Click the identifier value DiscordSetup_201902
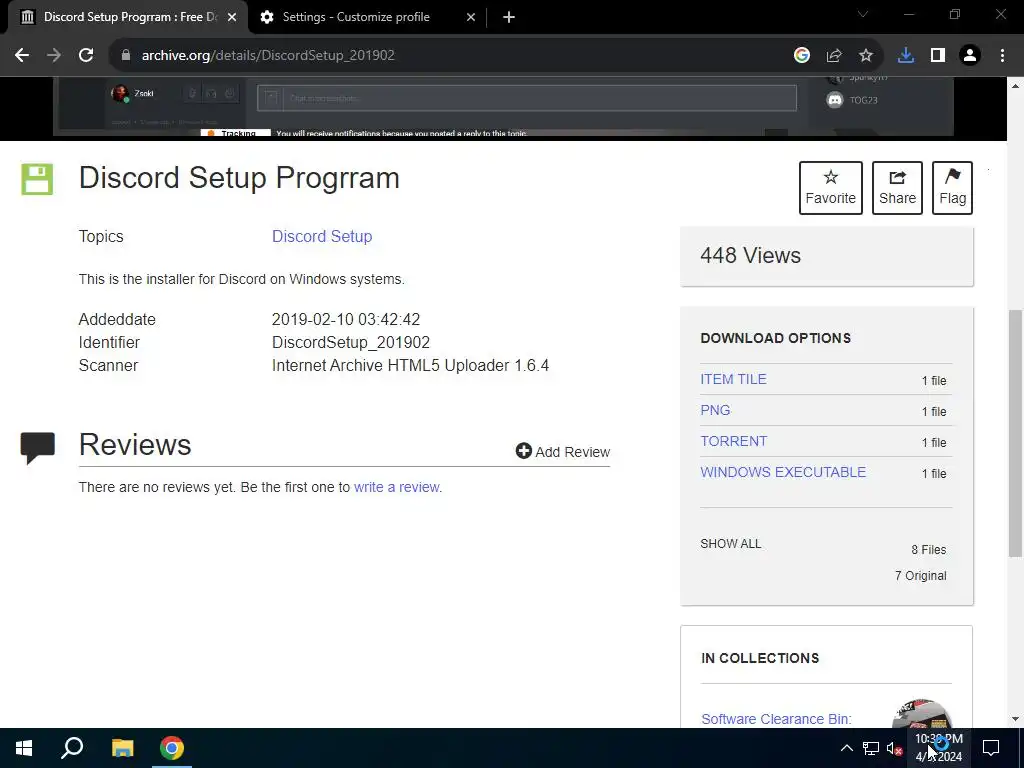 click(351, 342)
